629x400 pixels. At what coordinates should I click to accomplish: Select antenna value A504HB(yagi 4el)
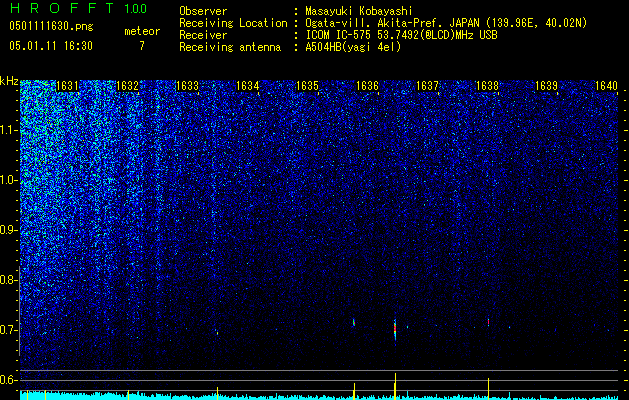[x=353, y=47]
